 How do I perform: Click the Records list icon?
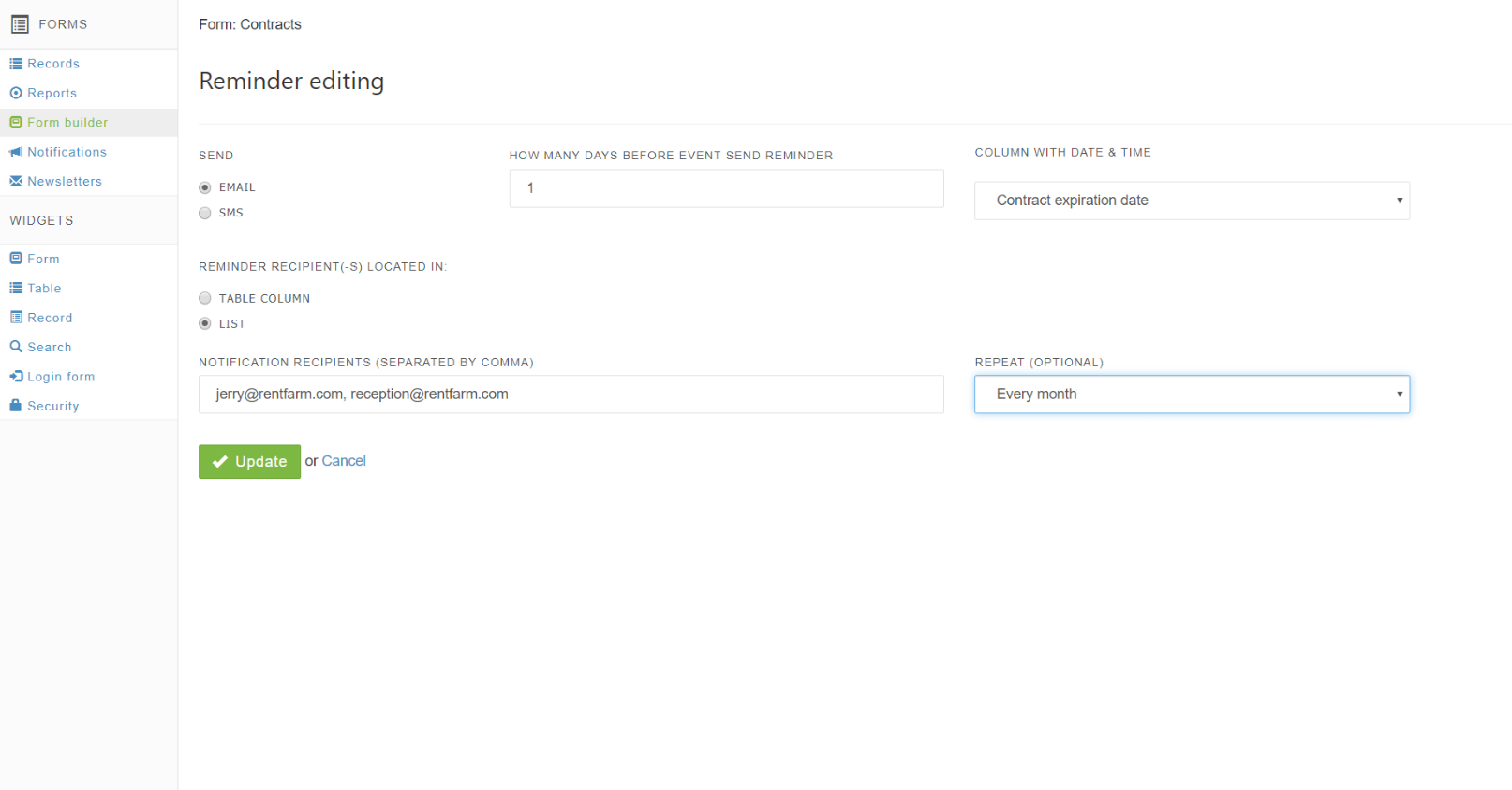[16, 64]
